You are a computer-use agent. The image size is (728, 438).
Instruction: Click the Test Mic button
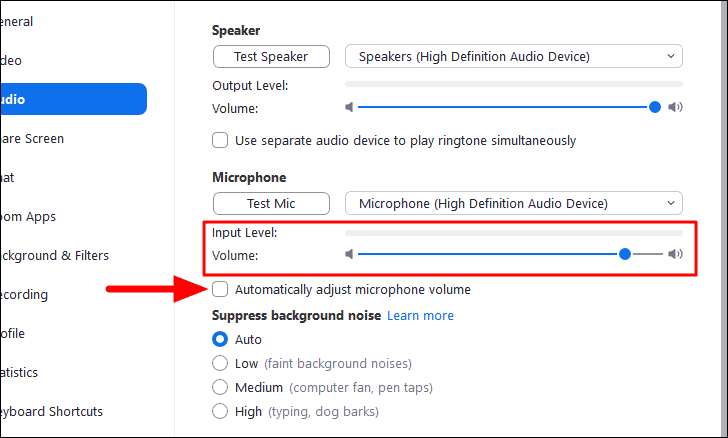(271, 203)
